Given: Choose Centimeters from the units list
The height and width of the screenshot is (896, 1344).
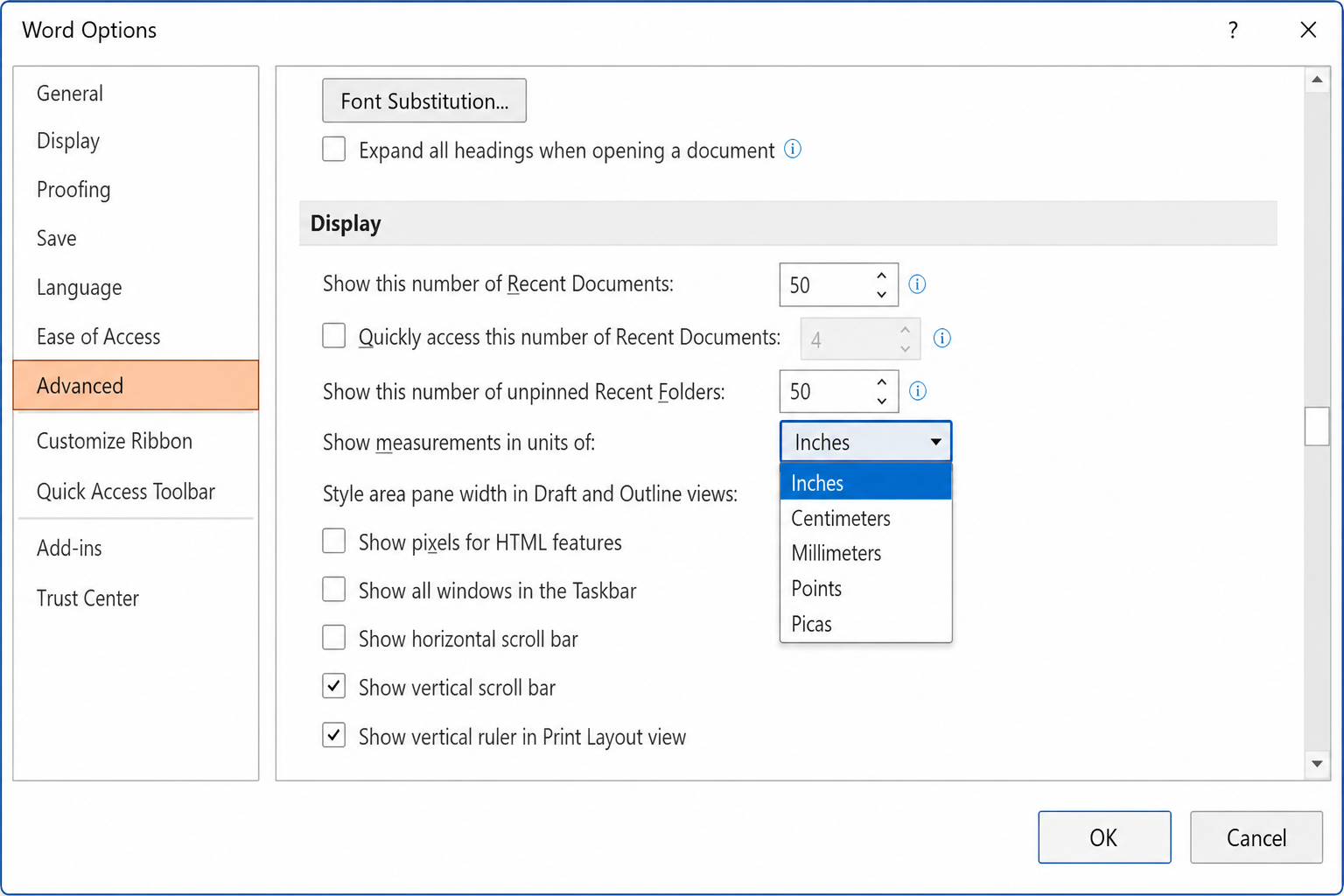Looking at the screenshot, I should (x=865, y=518).
